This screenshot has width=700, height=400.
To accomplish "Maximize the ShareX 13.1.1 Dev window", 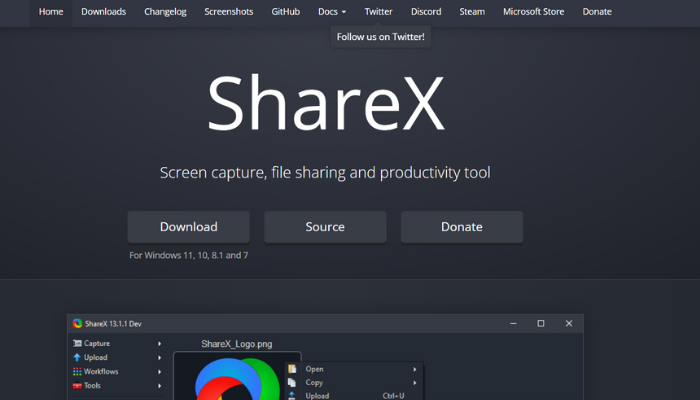I will pos(541,324).
